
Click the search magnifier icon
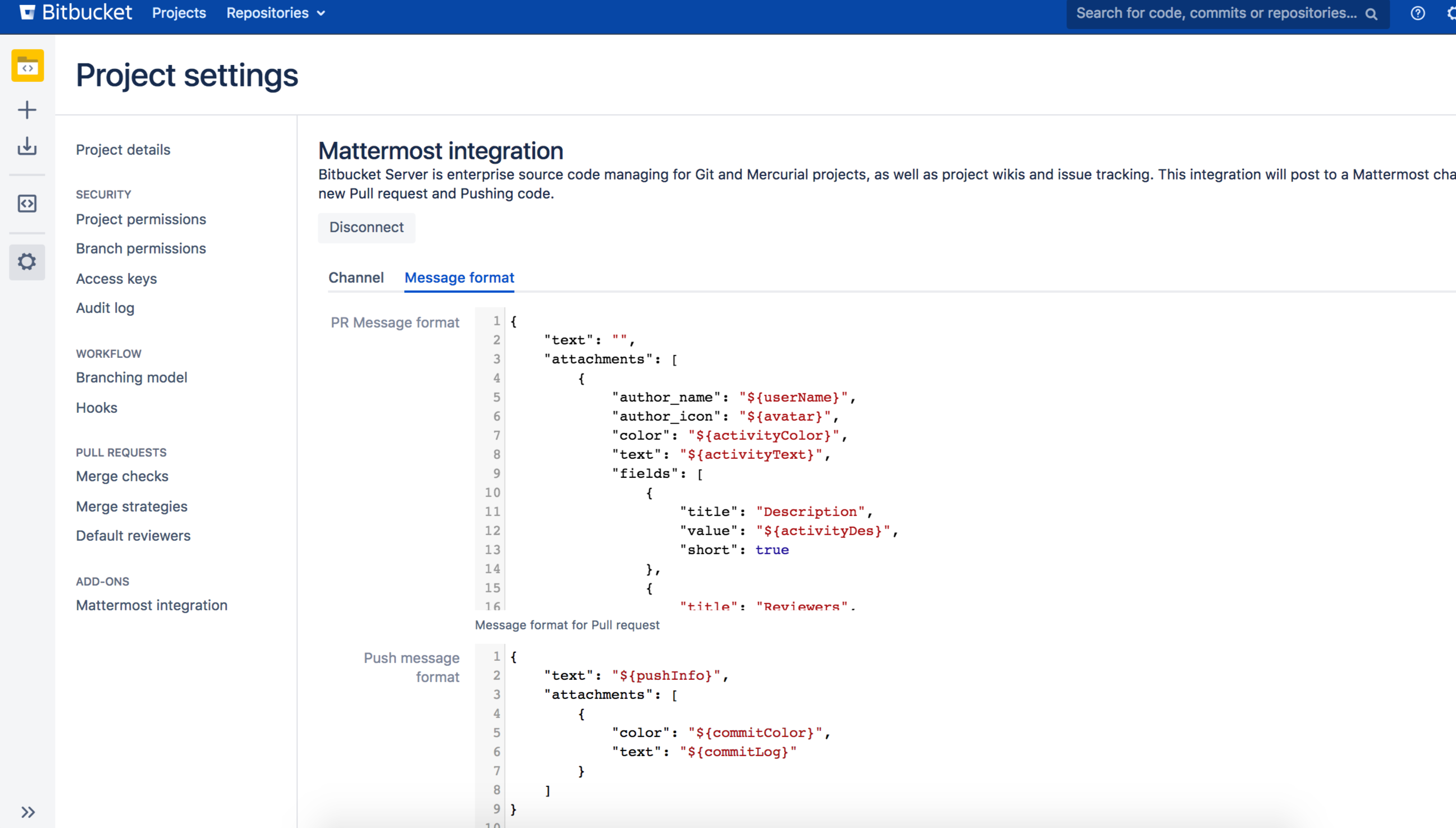(1371, 14)
